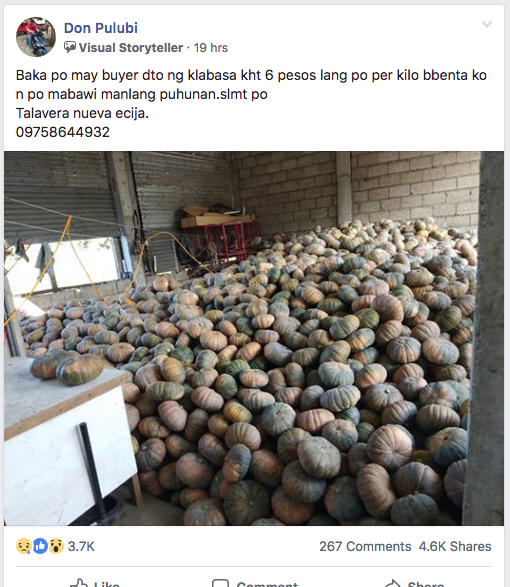
Task: Click the phone number 09758644932 text
Action: tap(63, 132)
